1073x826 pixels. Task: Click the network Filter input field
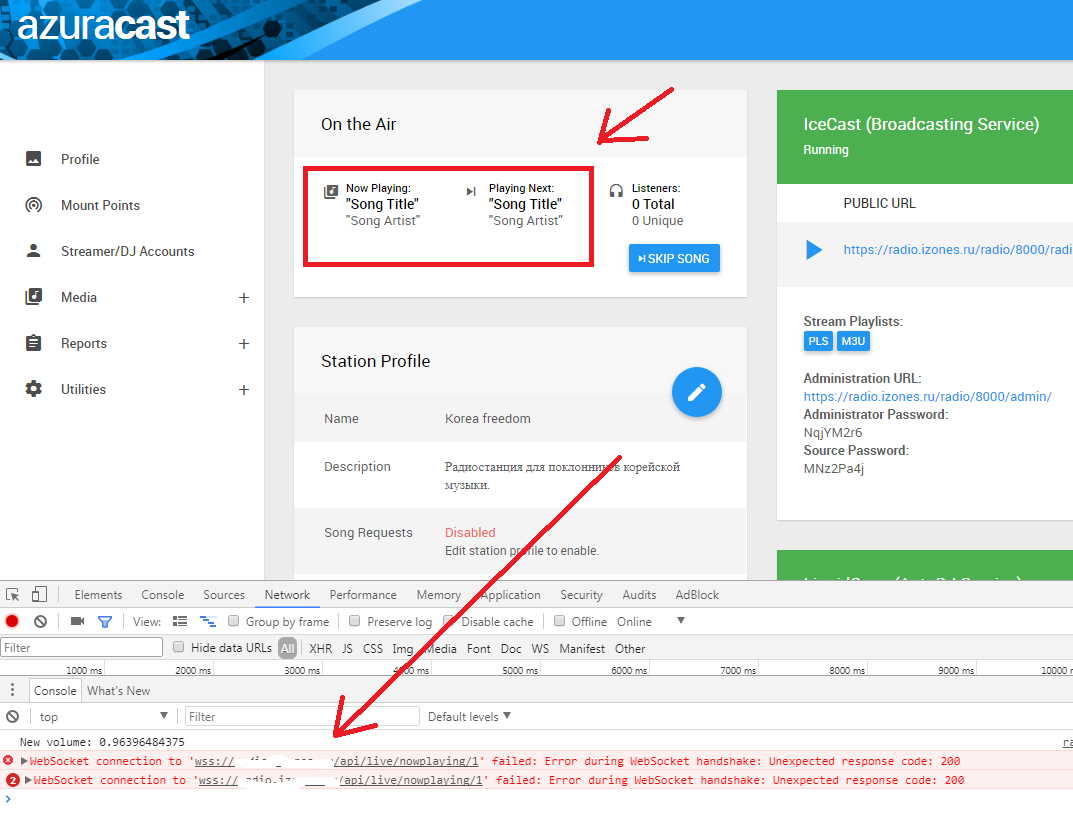(81, 647)
